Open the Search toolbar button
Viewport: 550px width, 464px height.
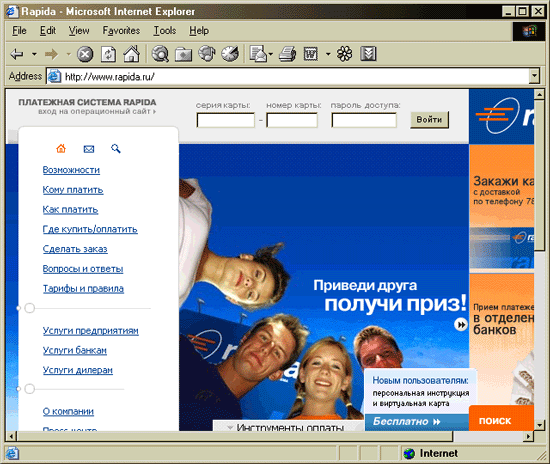160,54
